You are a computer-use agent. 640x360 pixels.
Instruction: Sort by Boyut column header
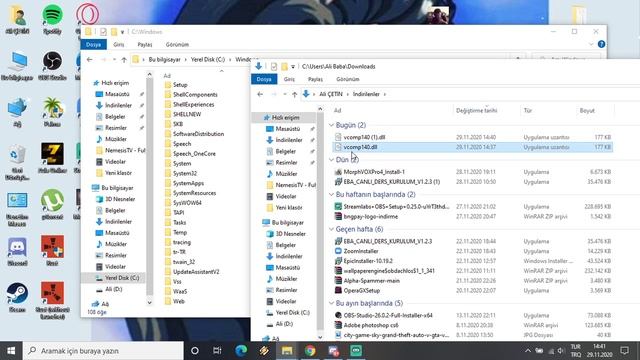click(587, 111)
